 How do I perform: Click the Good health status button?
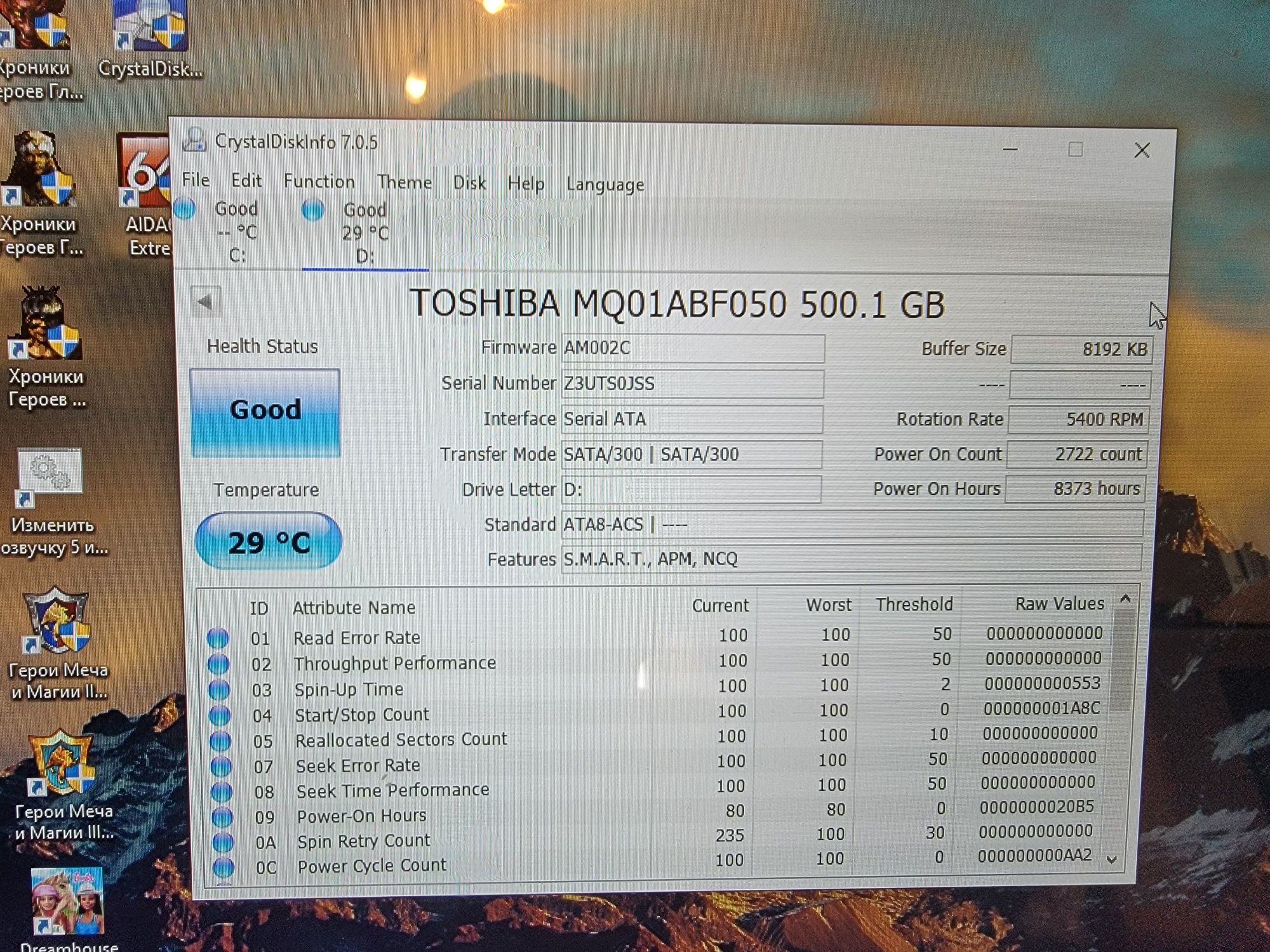[x=265, y=411]
